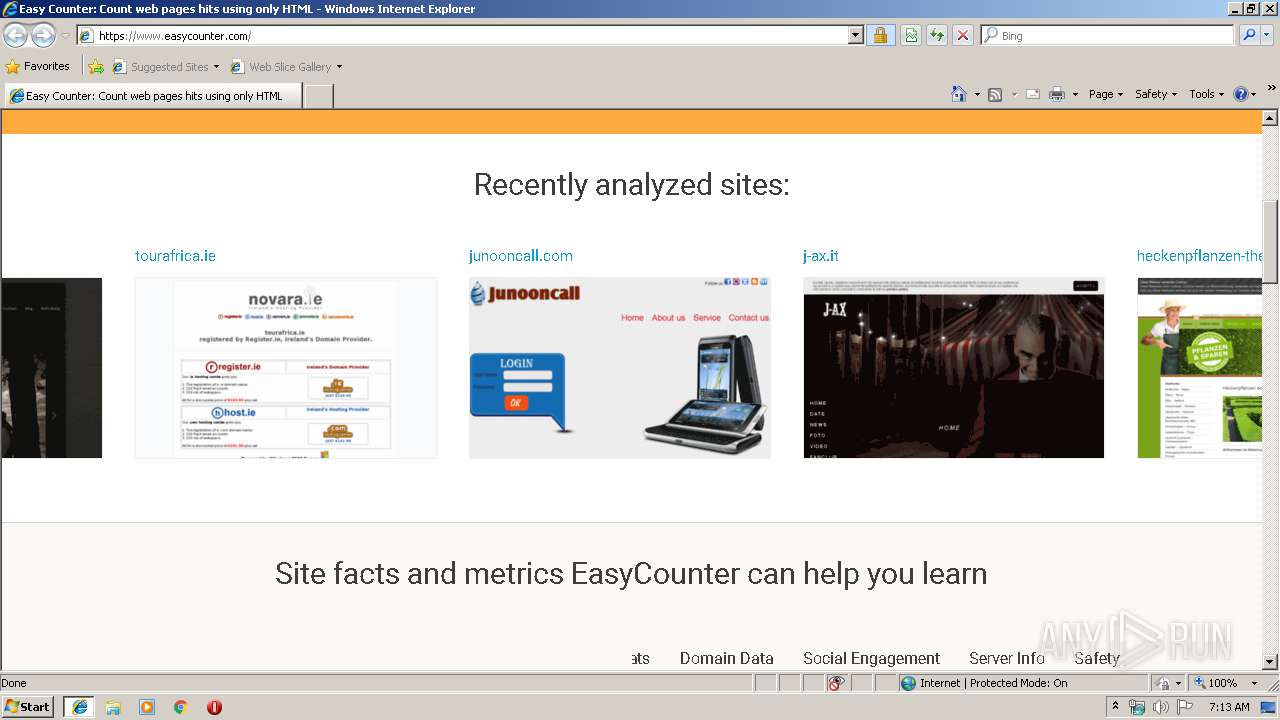Screen dimensions: 1280x720
Task: Click the vertical scrollbar down arrow
Action: 1271,662
